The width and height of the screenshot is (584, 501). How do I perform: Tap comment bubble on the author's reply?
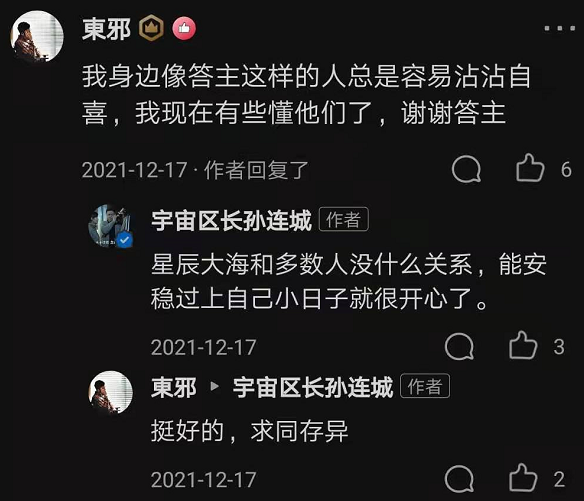[x=459, y=346]
